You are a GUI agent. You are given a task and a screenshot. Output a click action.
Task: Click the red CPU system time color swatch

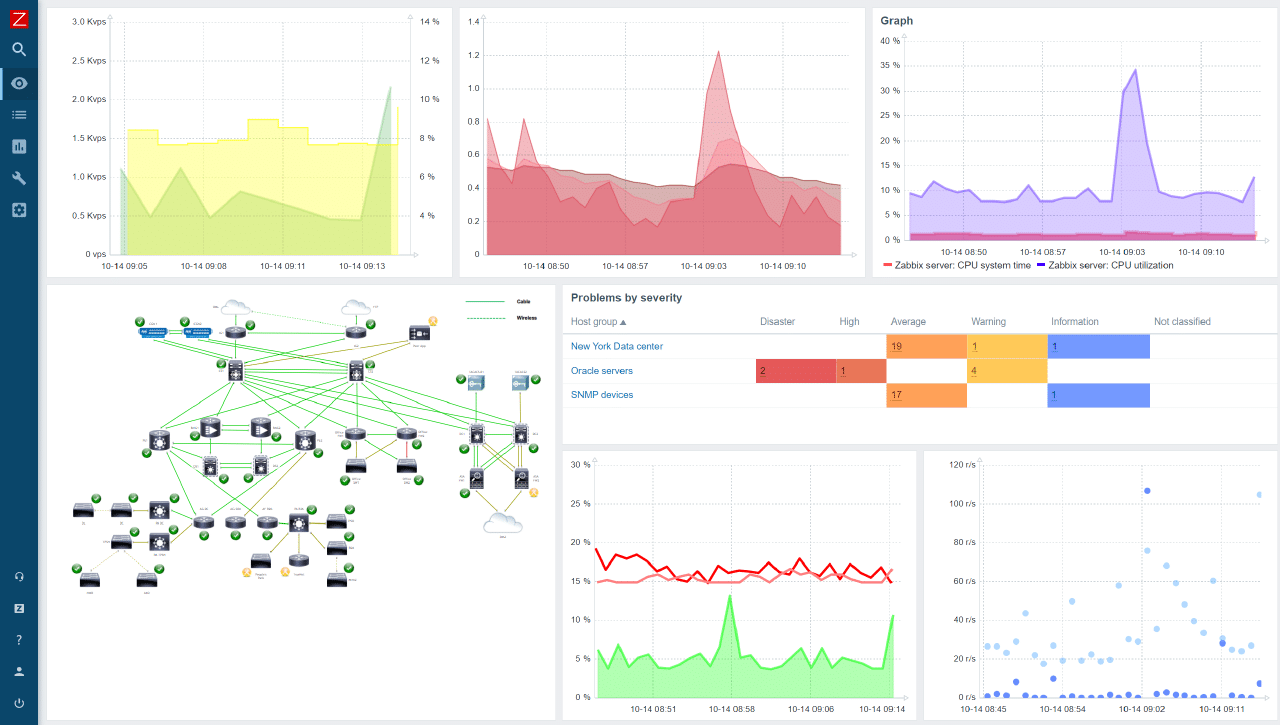[887, 265]
